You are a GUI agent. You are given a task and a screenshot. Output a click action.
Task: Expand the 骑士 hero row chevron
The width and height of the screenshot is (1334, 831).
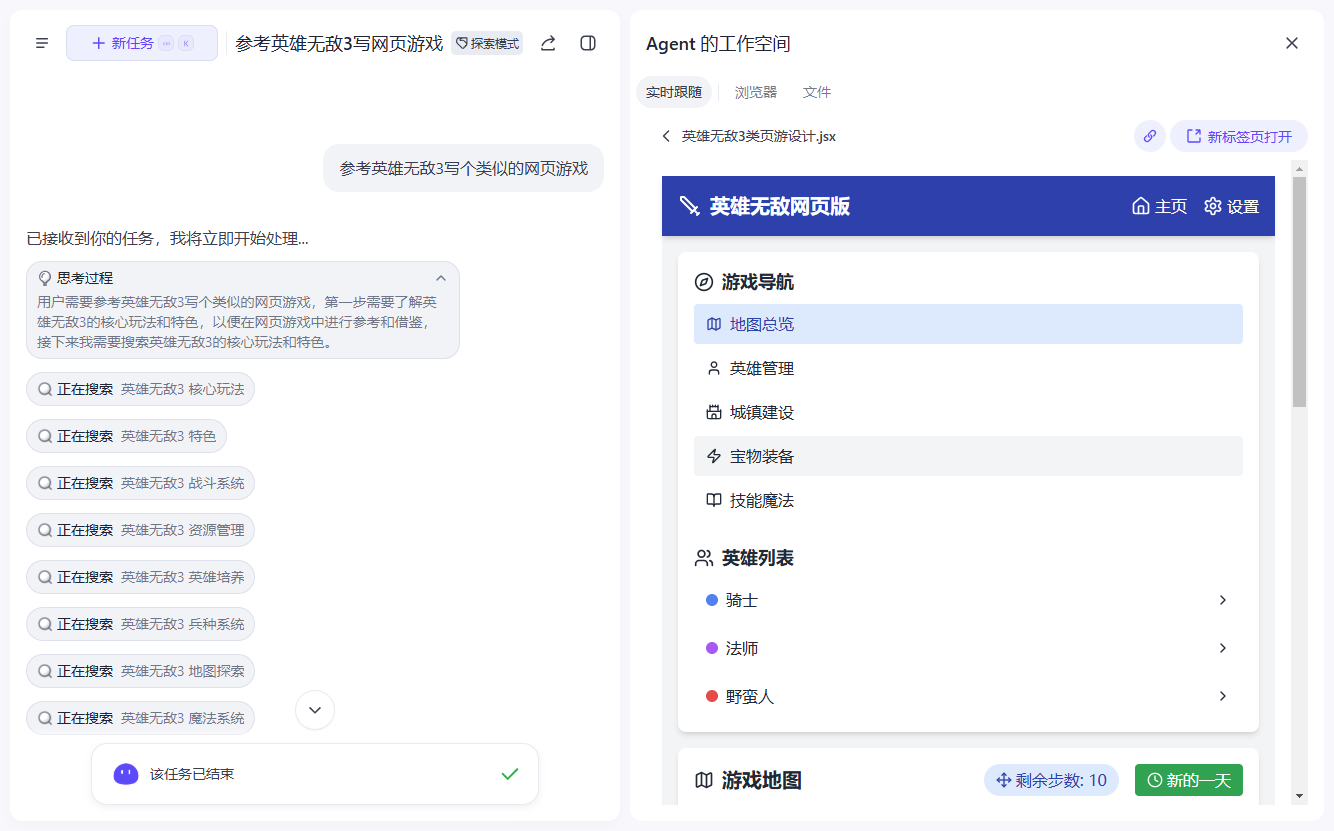pos(1223,600)
